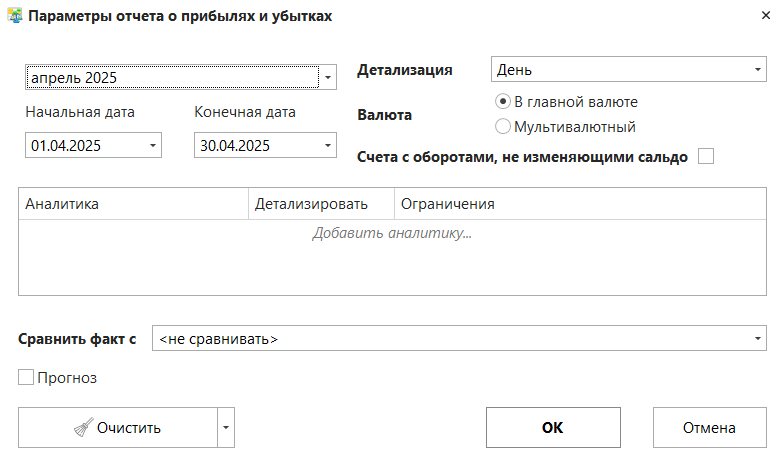The height and width of the screenshot is (469, 782).
Task: Toggle Счета с оборотами, не изменяющими сальдо checkbox
Action: (x=706, y=156)
